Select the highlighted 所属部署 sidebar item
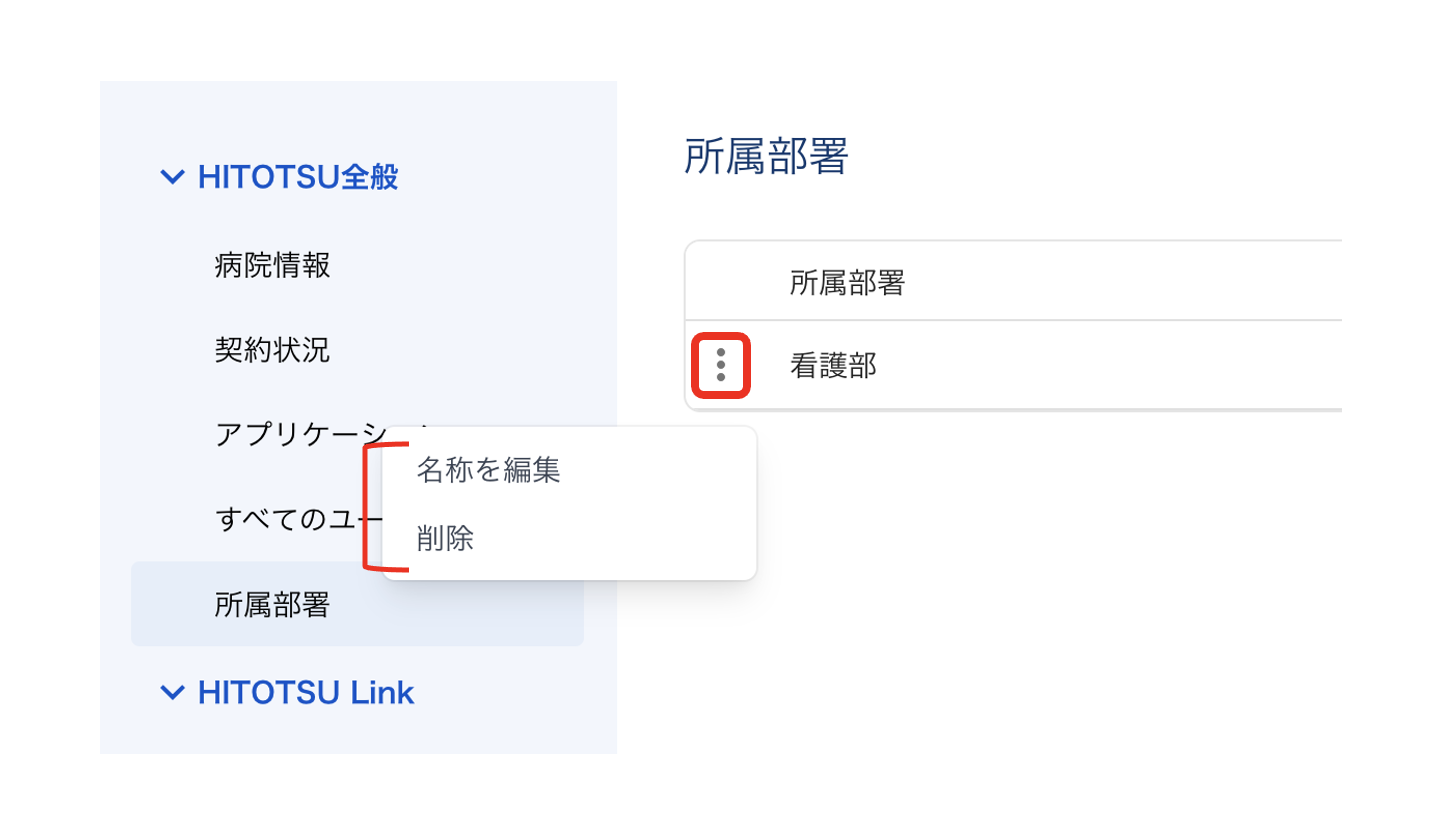 (x=272, y=604)
